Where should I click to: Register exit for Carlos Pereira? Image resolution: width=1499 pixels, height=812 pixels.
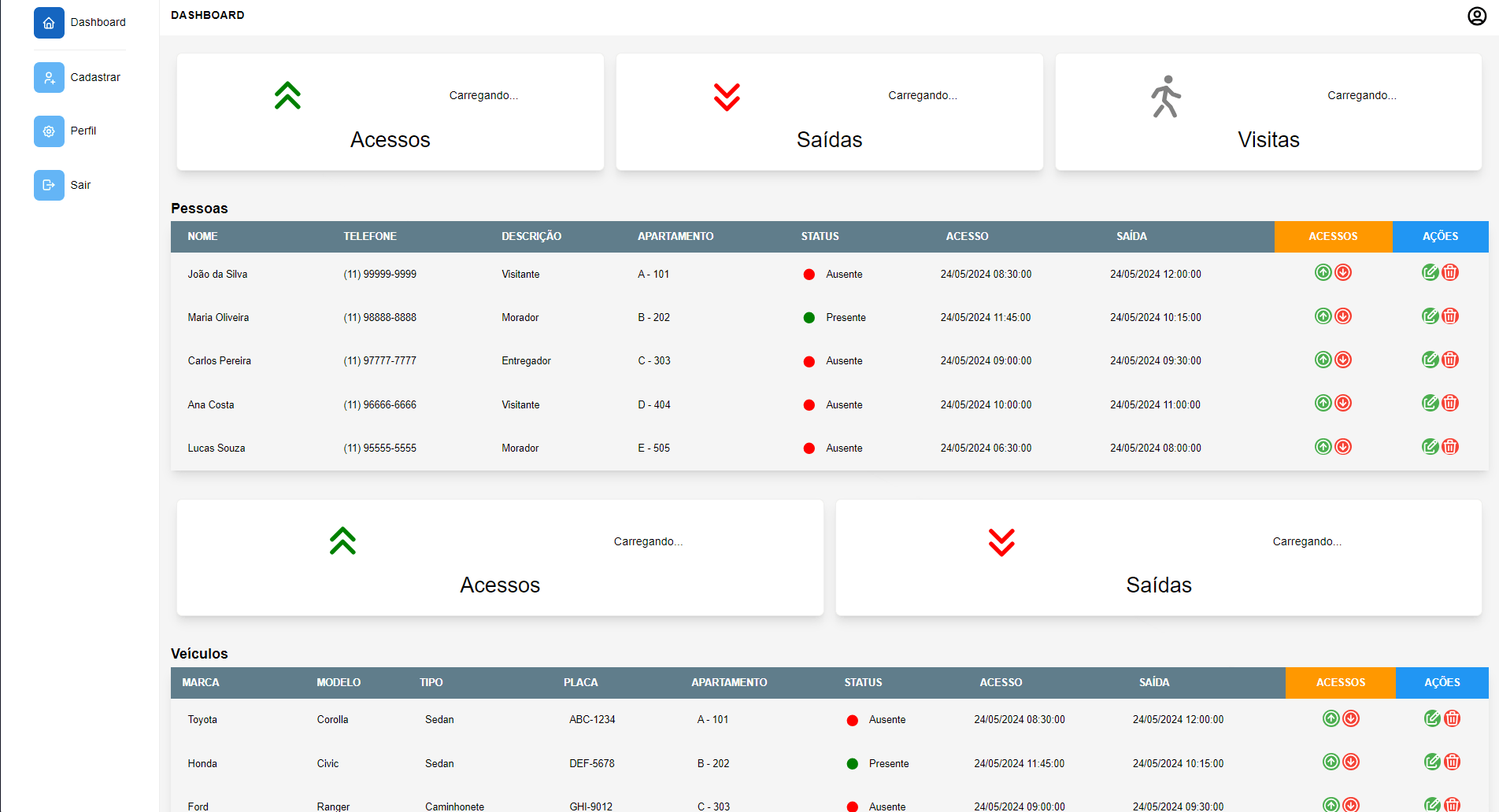1343,360
